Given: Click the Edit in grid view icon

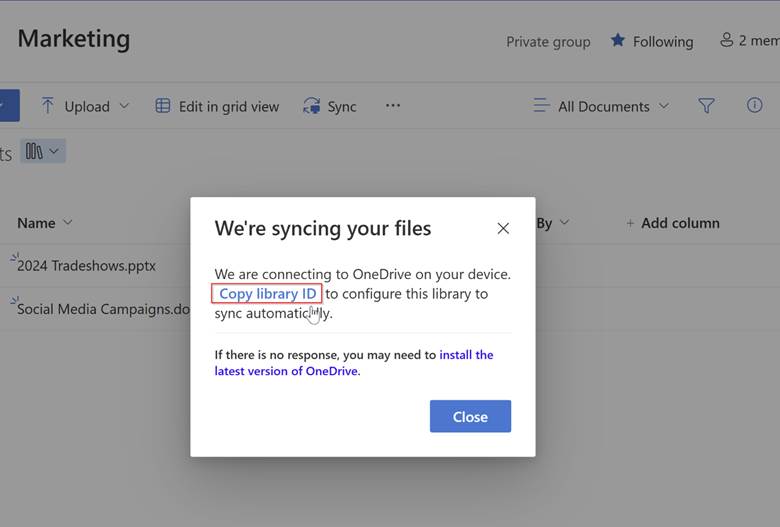Looking at the screenshot, I should 163,106.
